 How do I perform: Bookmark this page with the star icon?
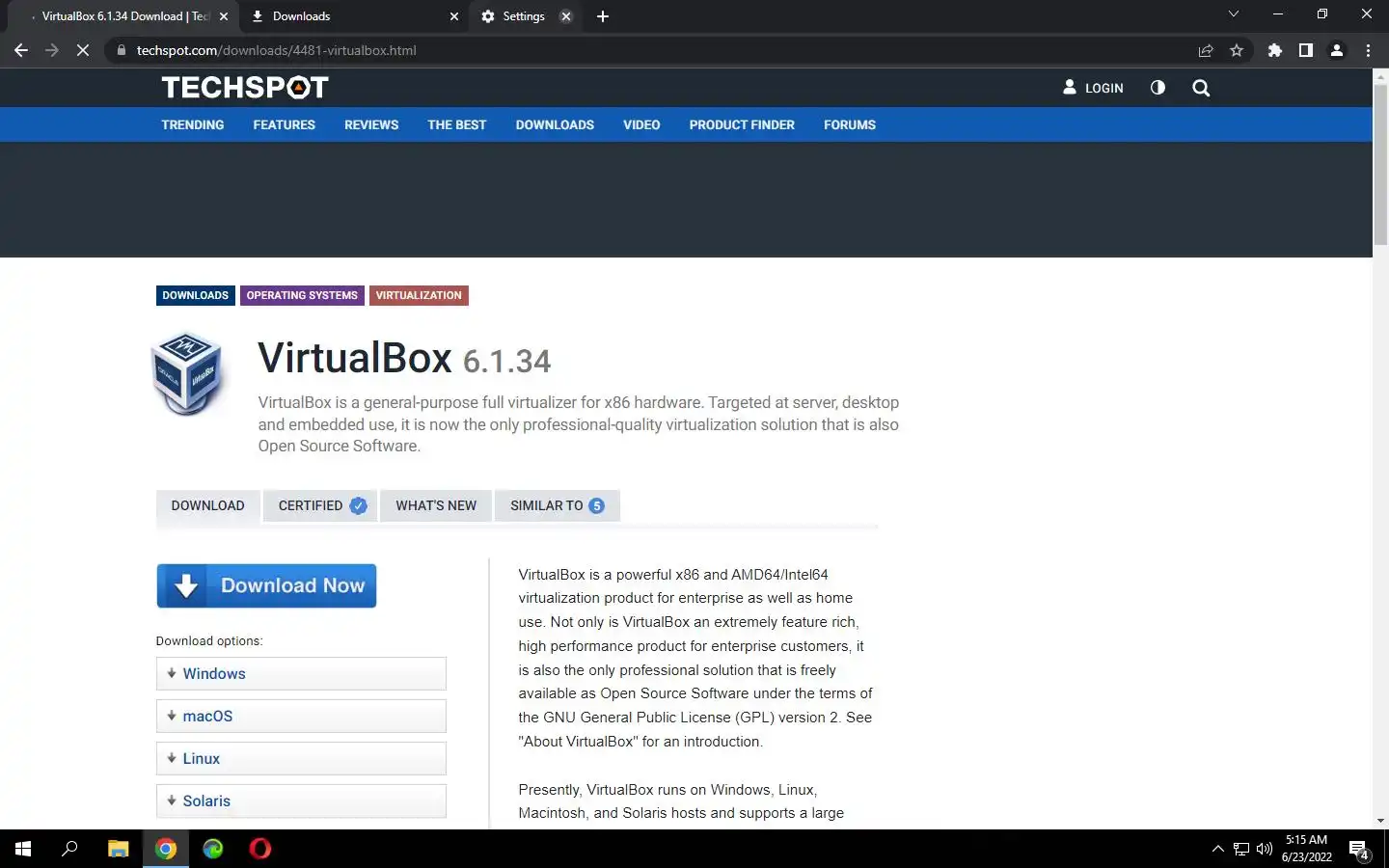[1237, 50]
